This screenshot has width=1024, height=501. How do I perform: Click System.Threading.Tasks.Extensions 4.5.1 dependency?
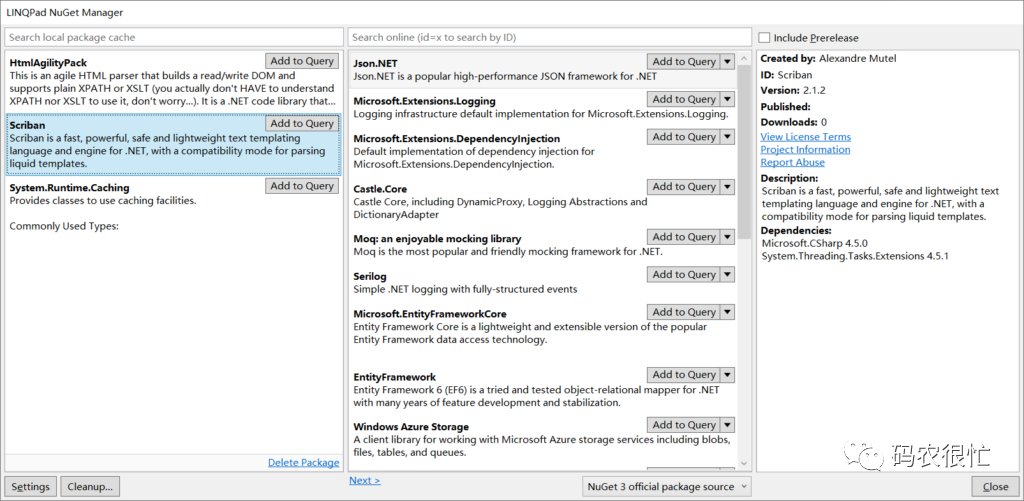855,256
